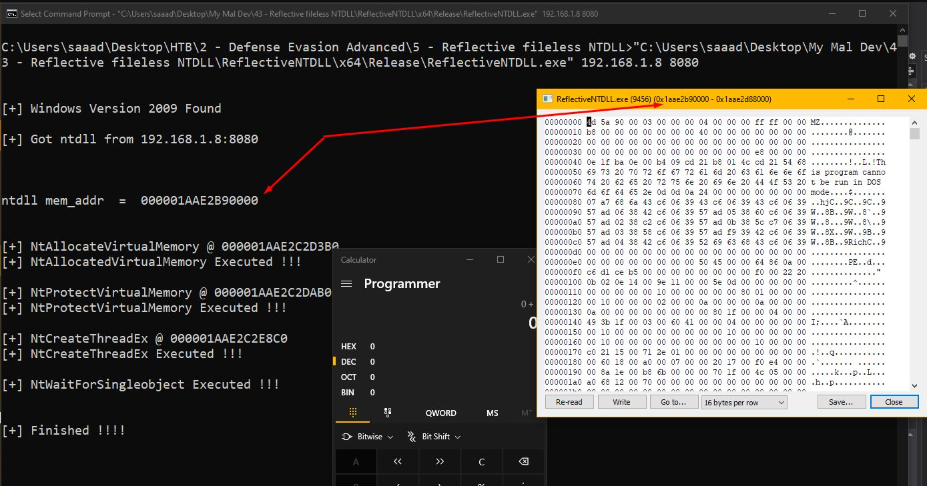Click the C clear key in Calculator
Screen dimensions: 927x486
481,462
